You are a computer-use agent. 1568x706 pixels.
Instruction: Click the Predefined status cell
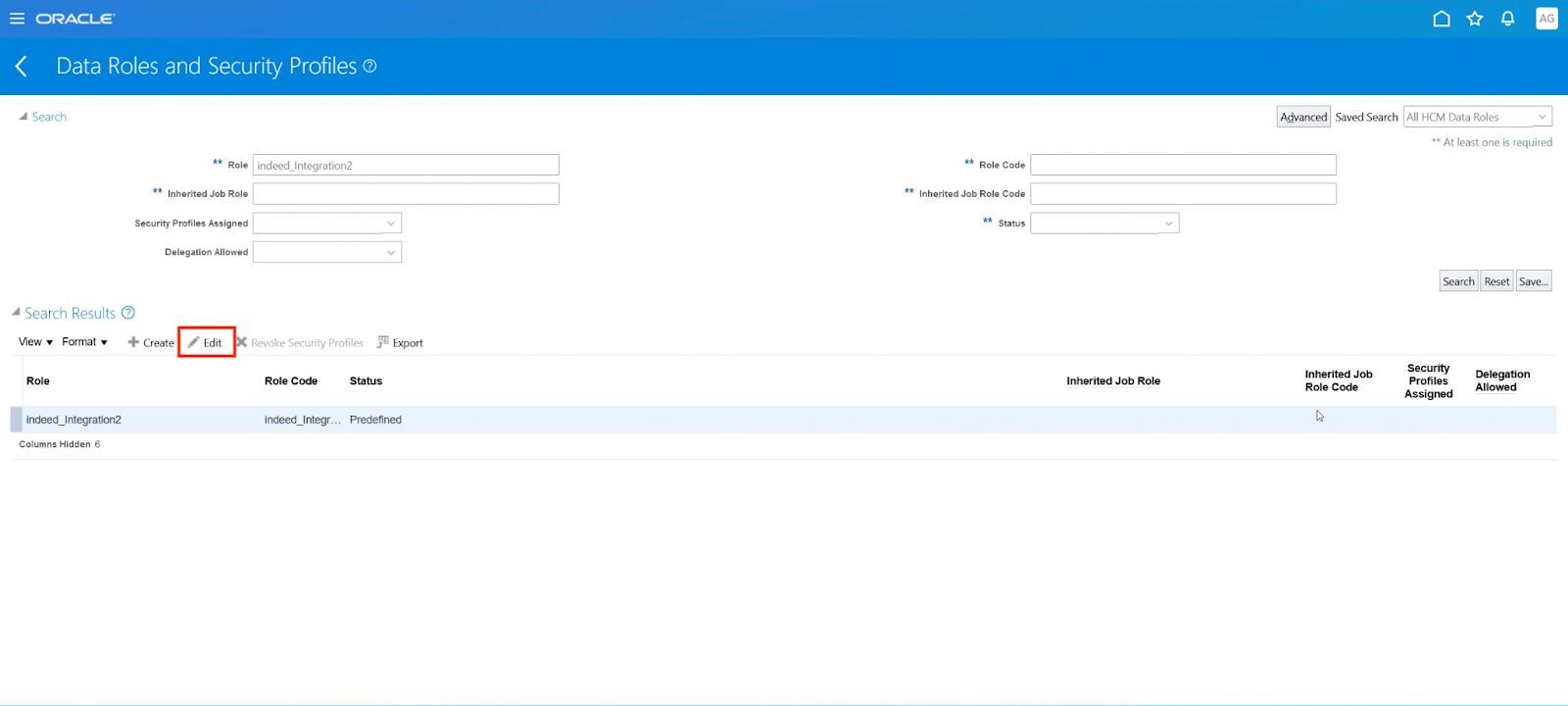tap(375, 420)
